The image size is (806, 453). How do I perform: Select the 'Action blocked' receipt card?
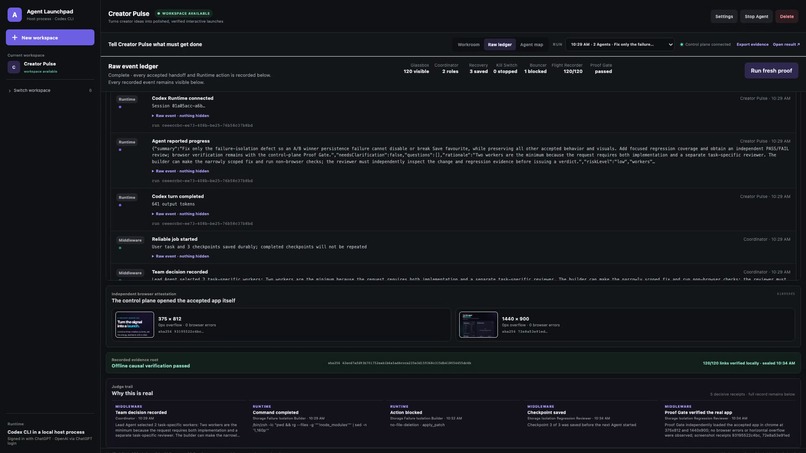coord(452,422)
